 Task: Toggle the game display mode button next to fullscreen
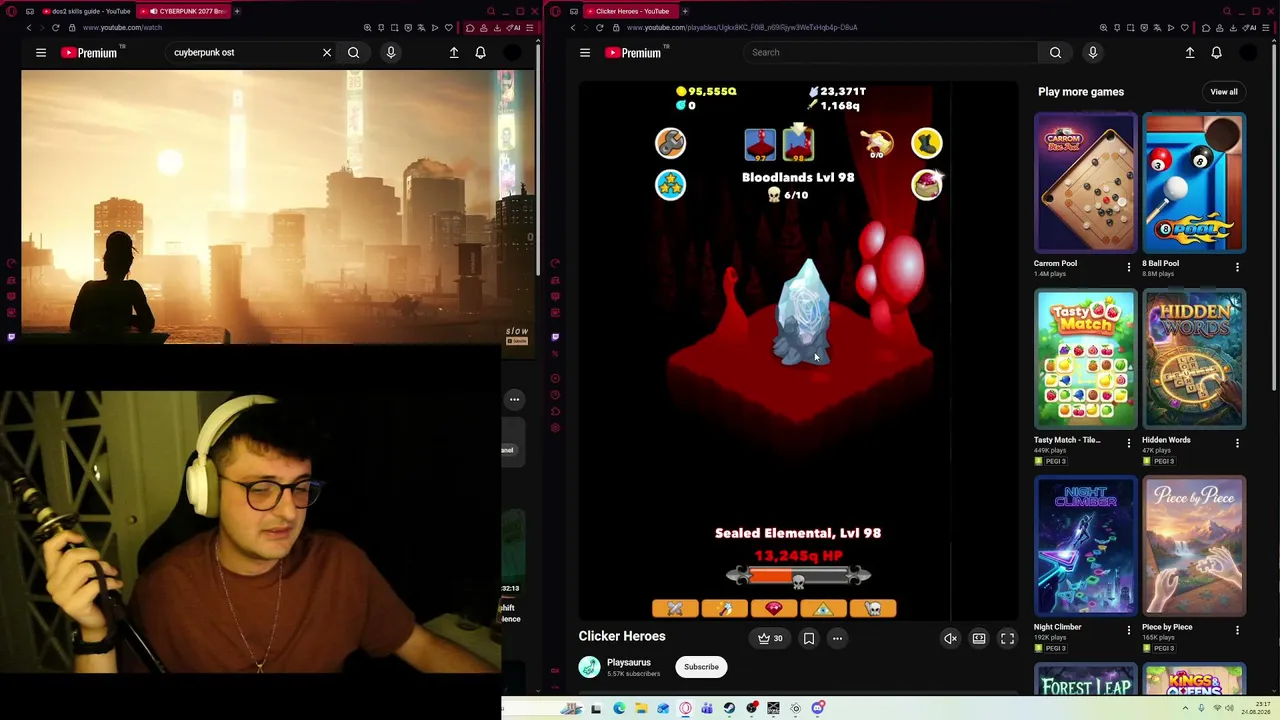pyautogui.click(x=979, y=638)
